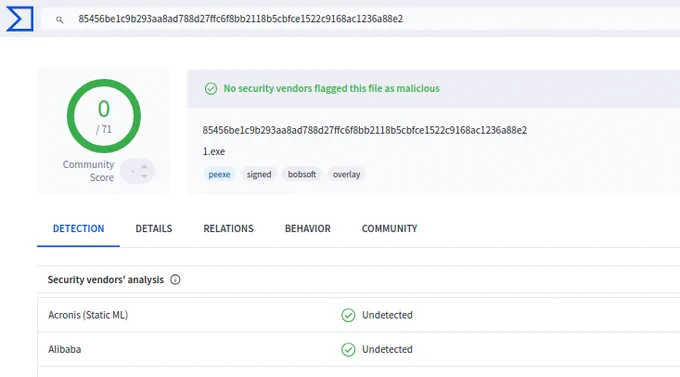Screen dimensions: 680x377
Task: Open the BEHAVIOR tab
Action: point(308,229)
